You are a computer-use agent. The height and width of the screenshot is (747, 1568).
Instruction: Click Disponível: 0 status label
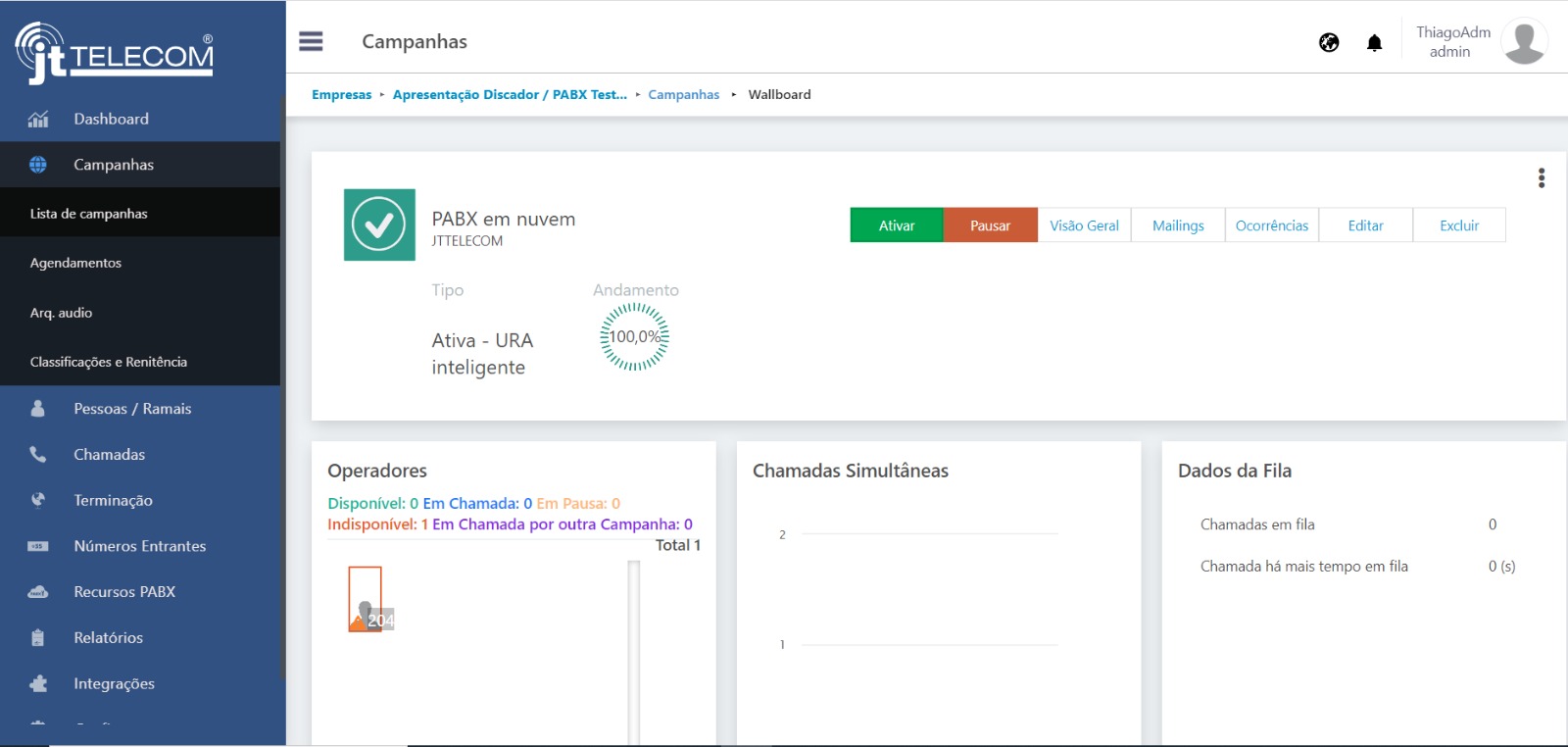click(373, 503)
